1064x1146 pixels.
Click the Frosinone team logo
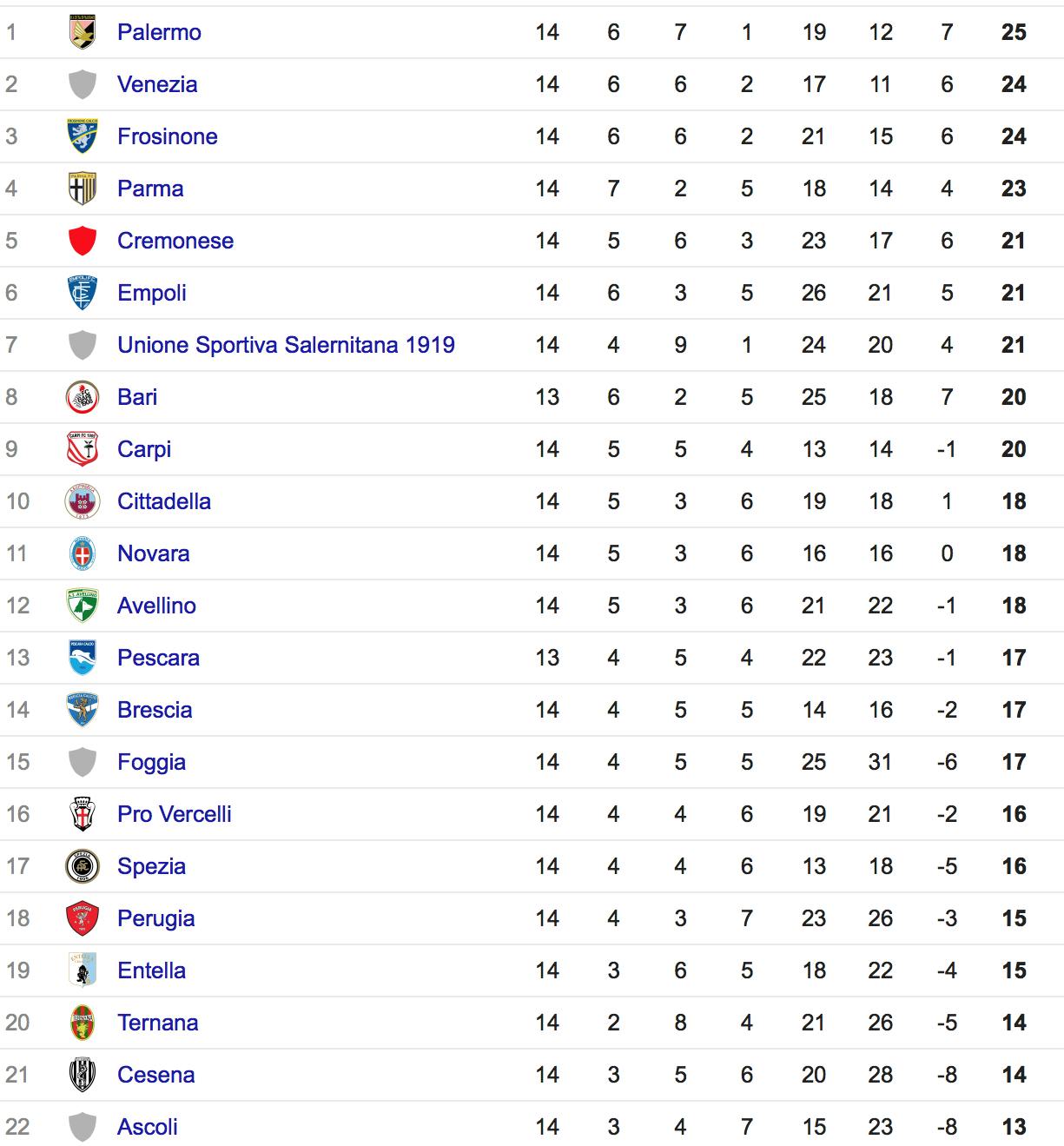(x=83, y=136)
